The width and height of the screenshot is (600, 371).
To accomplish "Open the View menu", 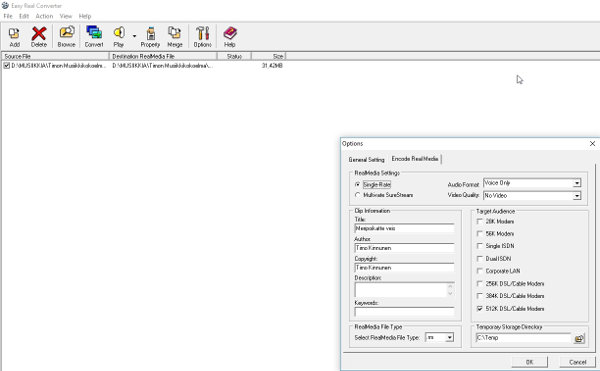I will click(66, 16).
